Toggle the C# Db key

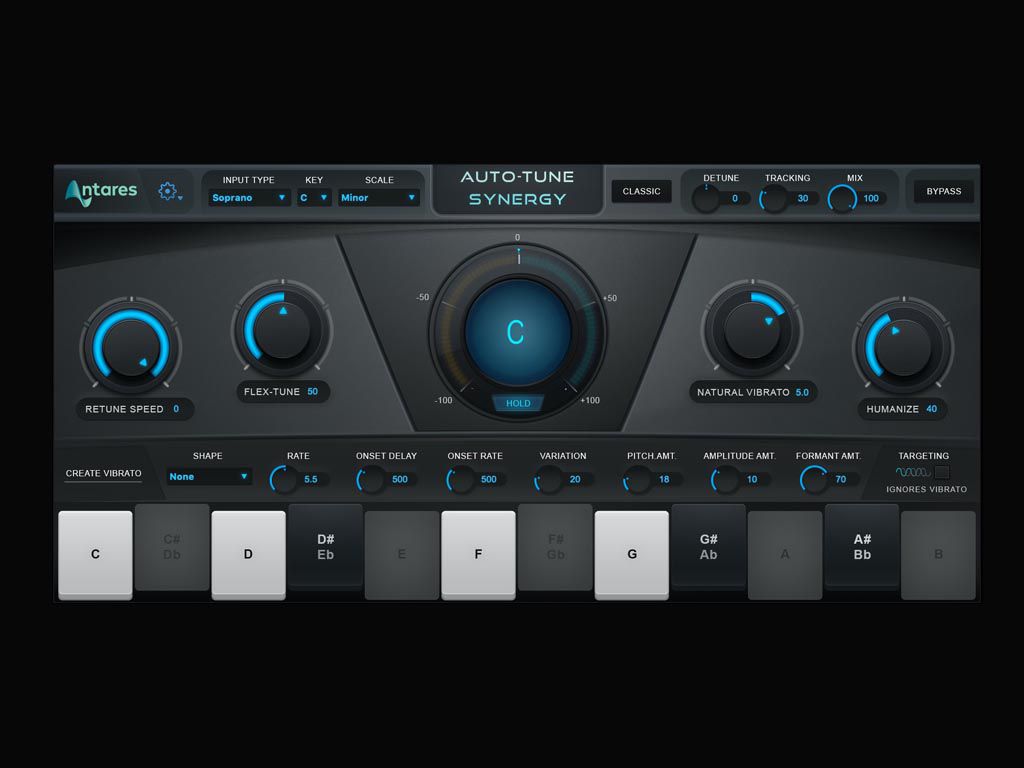pyautogui.click(x=172, y=547)
